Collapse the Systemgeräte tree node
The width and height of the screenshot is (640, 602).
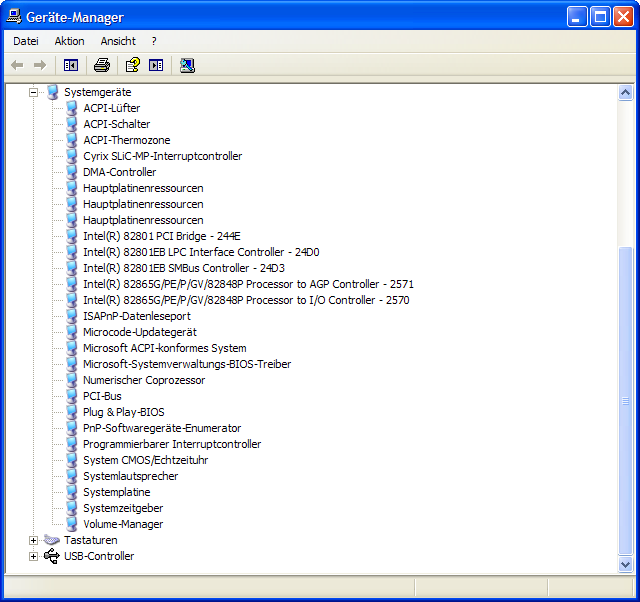pyautogui.click(x=33, y=93)
